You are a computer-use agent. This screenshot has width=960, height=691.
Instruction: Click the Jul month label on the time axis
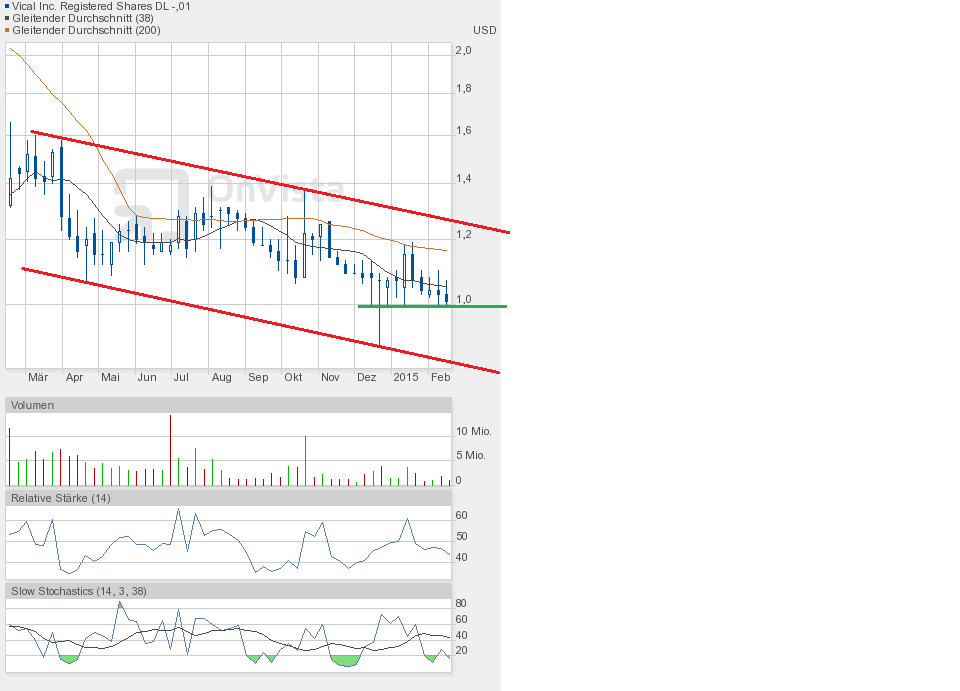(181, 377)
